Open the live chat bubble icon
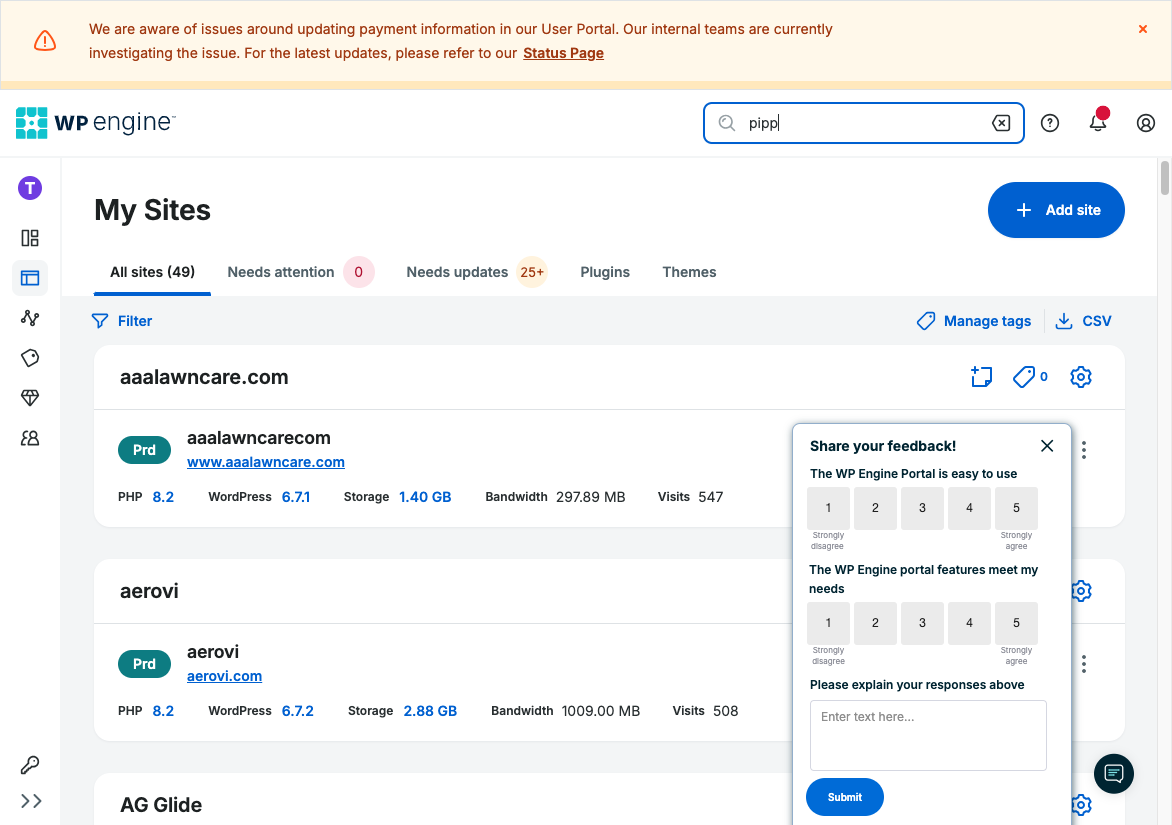1172x825 pixels. [x=1114, y=773]
